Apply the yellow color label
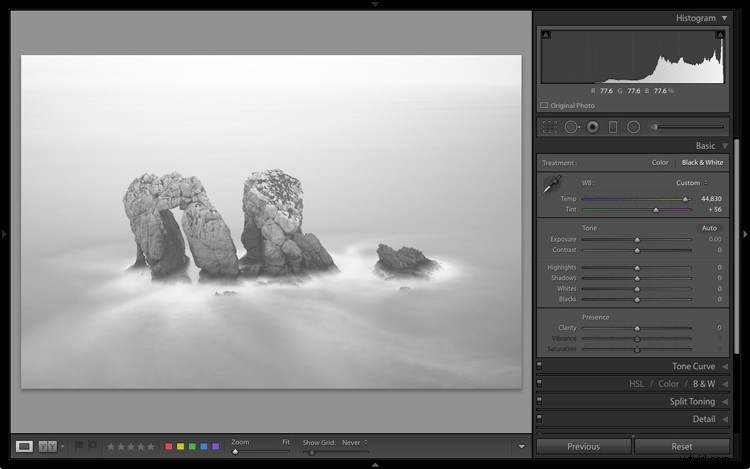750x469 pixels. tap(180, 447)
